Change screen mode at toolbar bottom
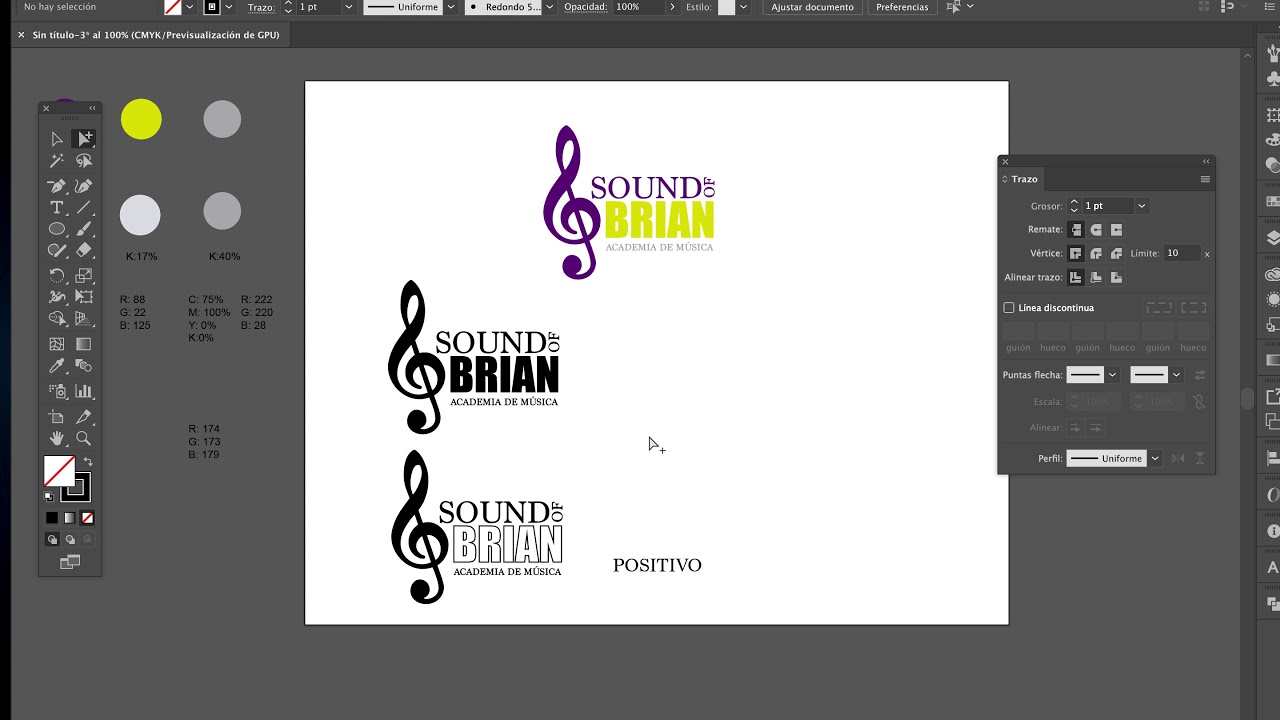The width and height of the screenshot is (1280, 720). [x=70, y=563]
